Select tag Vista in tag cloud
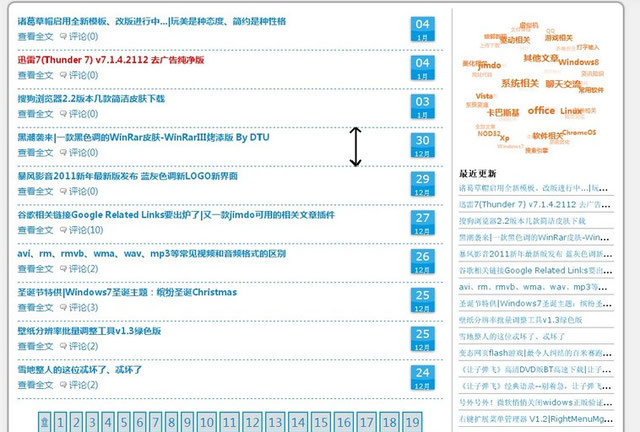640x432 pixels. tap(484, 96)
